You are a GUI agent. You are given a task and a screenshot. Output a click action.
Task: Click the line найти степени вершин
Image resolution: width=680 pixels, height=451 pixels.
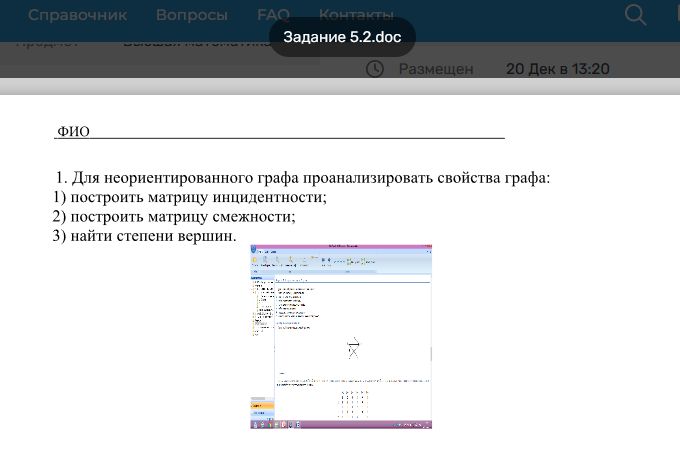pyautogui.click(x=144, y=236)
